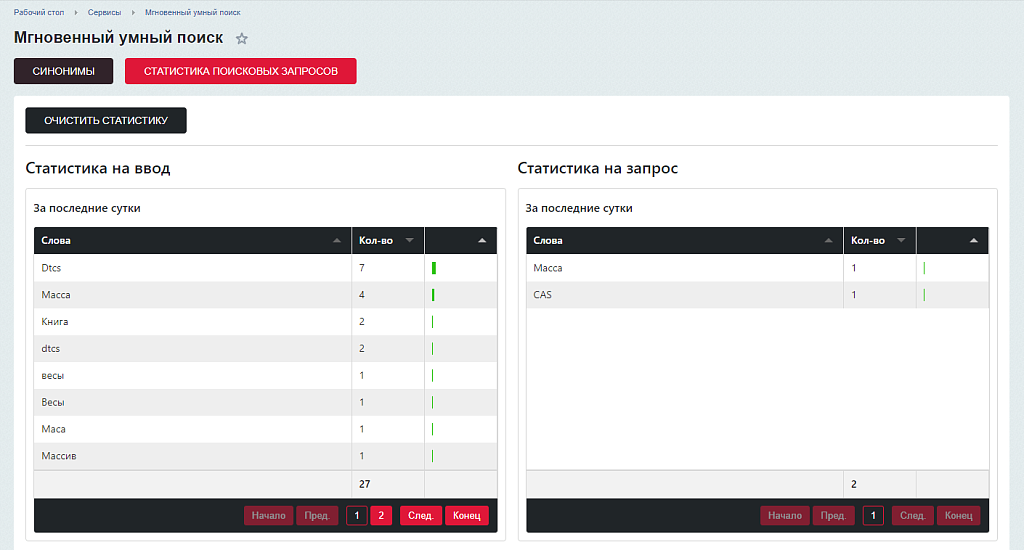1024x550 pixels.
Task: Sort input statistics by Слова column arrow
Action: coord(335,241)
